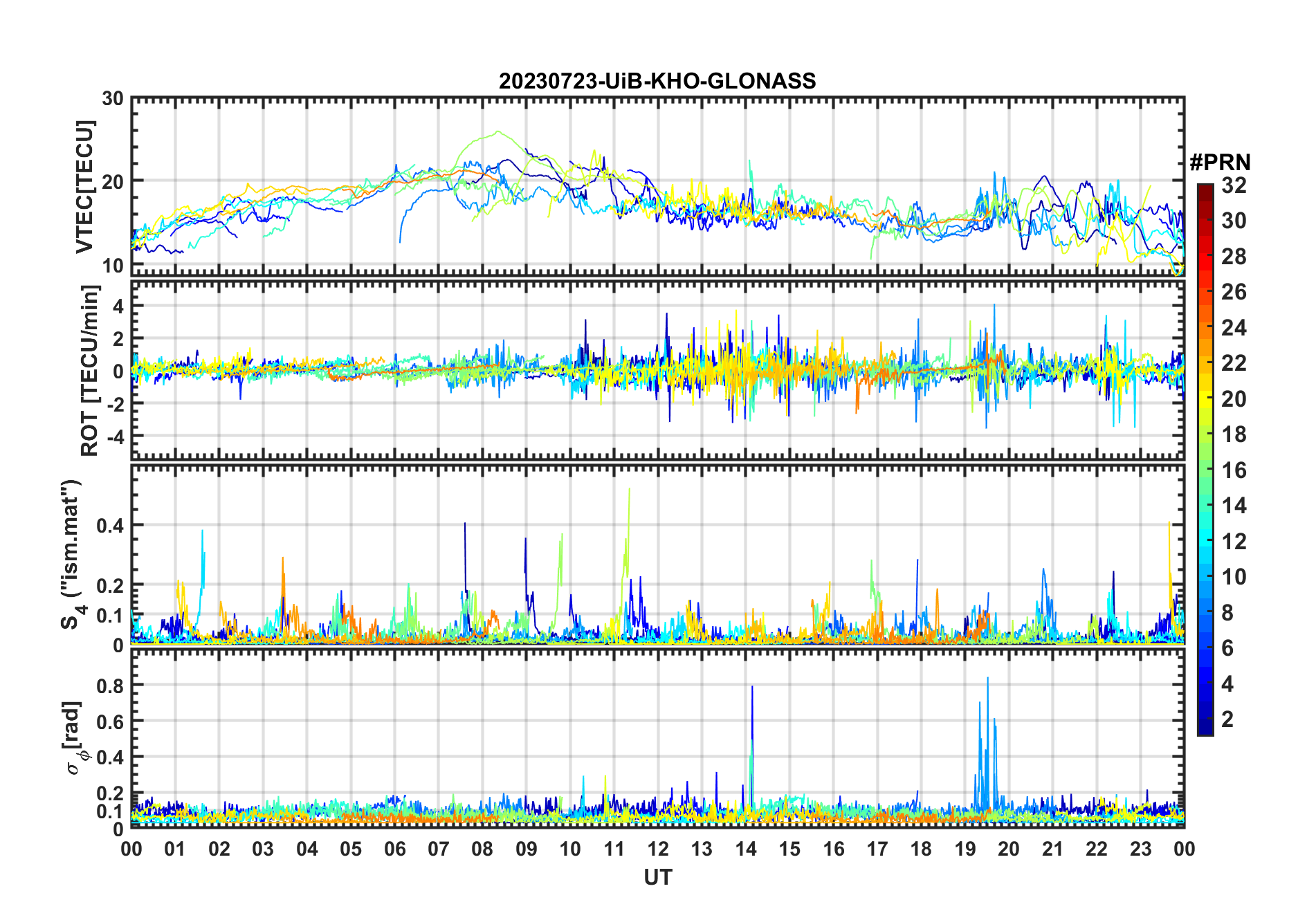The width and height of the screenshot is (1316, 920).
Task: Click the #PRN colorbar label
Action: (1220, 163)
